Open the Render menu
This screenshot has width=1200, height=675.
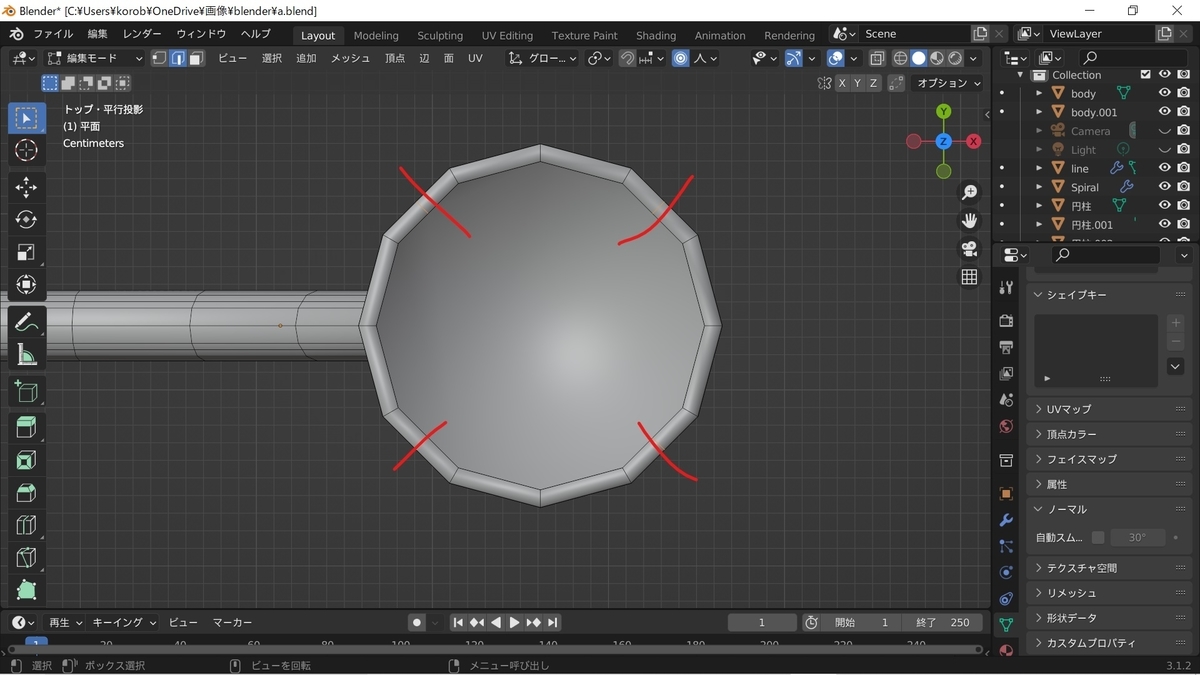click(142, 34)
